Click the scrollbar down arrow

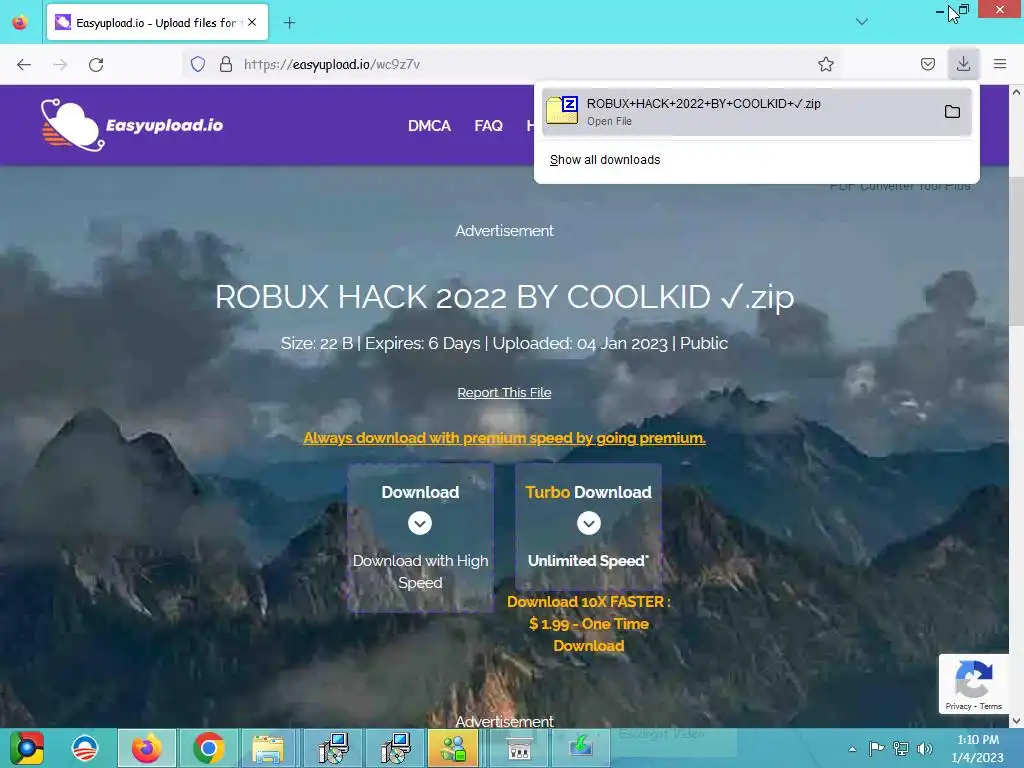pos(1016,721)
